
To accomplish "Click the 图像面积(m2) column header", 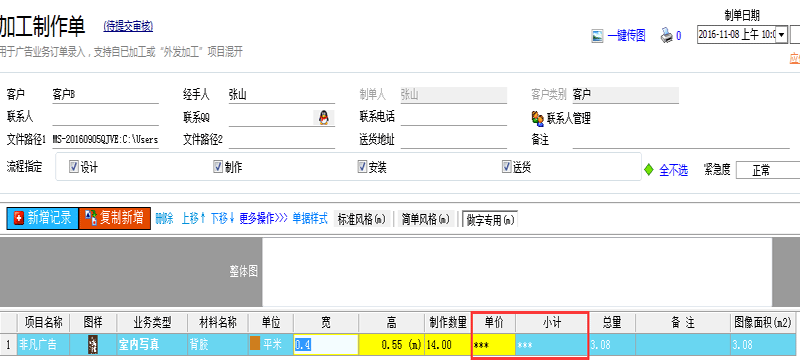I will (x=763, y=323).
